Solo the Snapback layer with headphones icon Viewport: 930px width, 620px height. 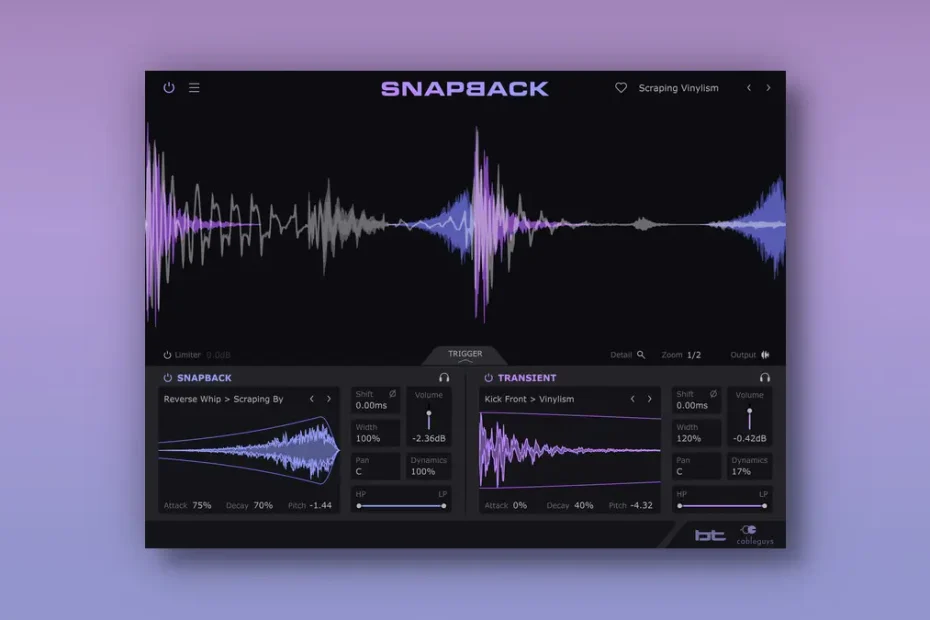coord(444,378)
